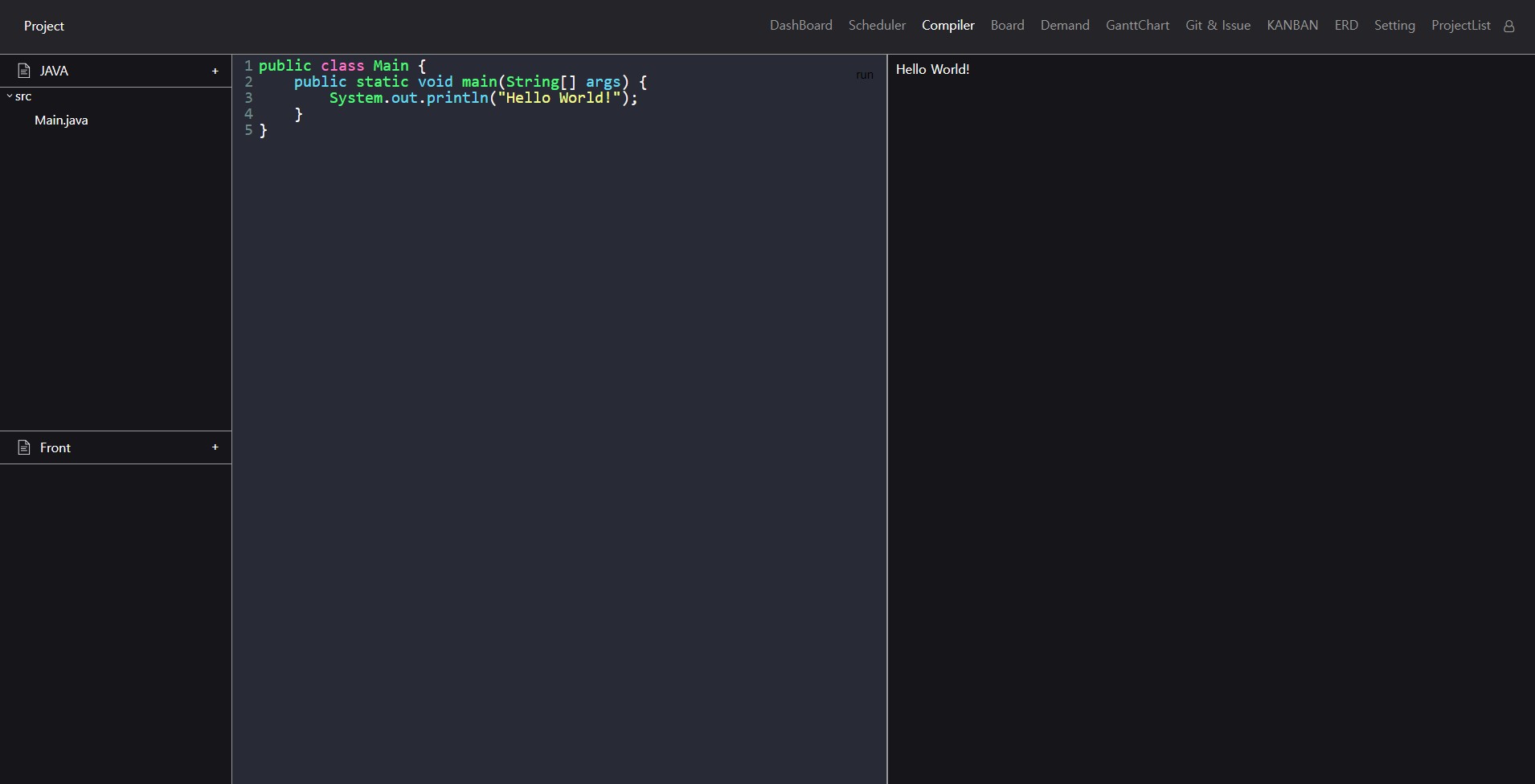Click the Project title link
This screenshot has height=784, width=1535.
[43, 26]
